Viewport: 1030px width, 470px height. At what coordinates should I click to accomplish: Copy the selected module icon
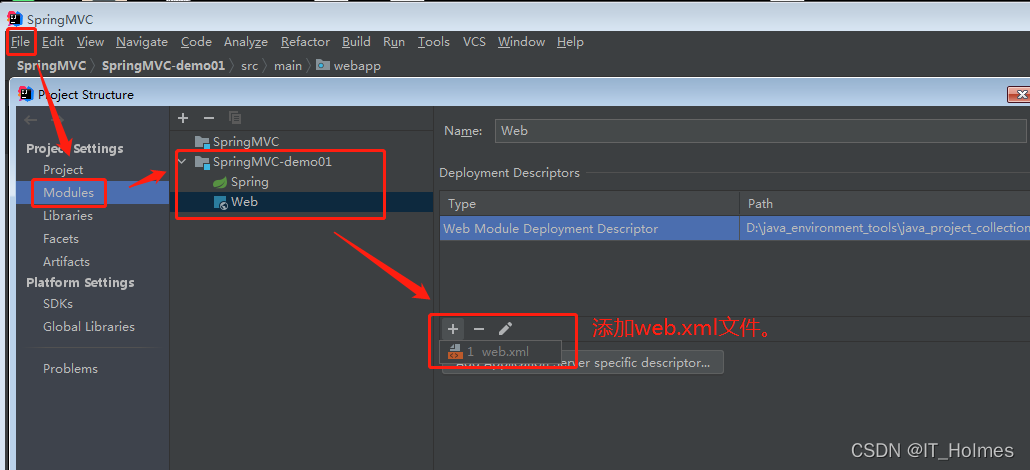coord(235,118)
